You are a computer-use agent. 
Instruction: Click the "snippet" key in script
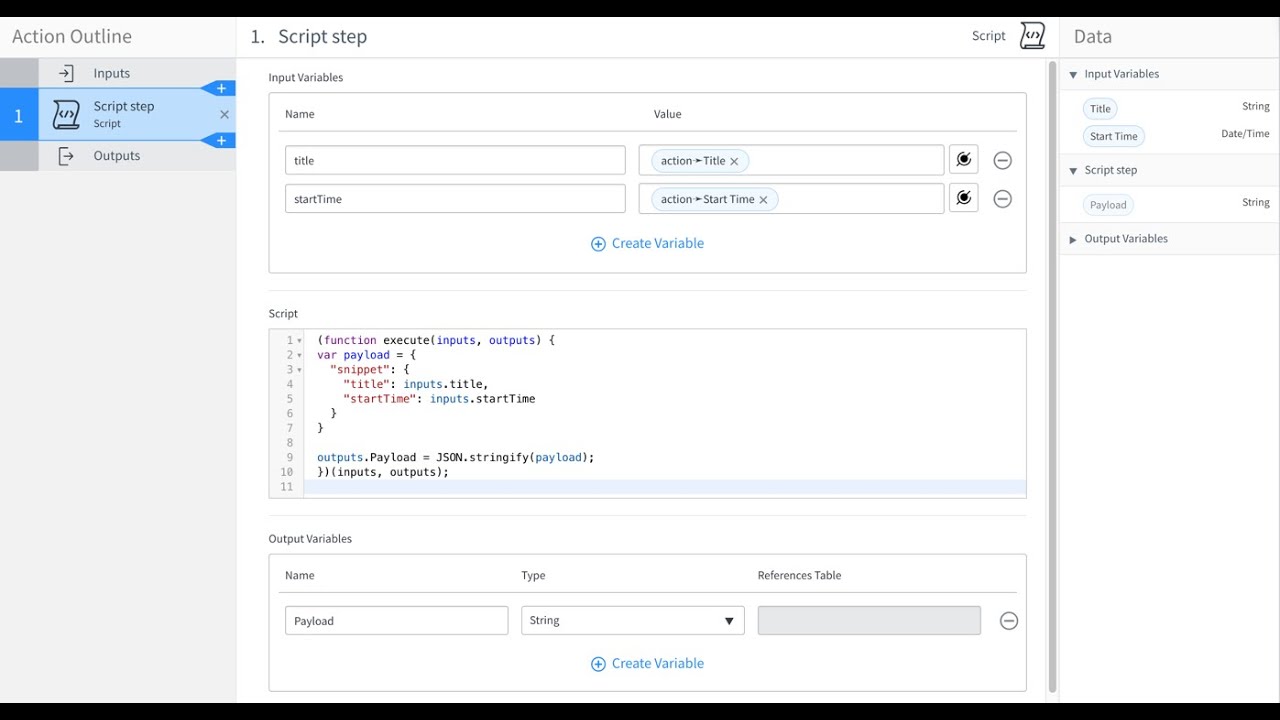point(359,369)
